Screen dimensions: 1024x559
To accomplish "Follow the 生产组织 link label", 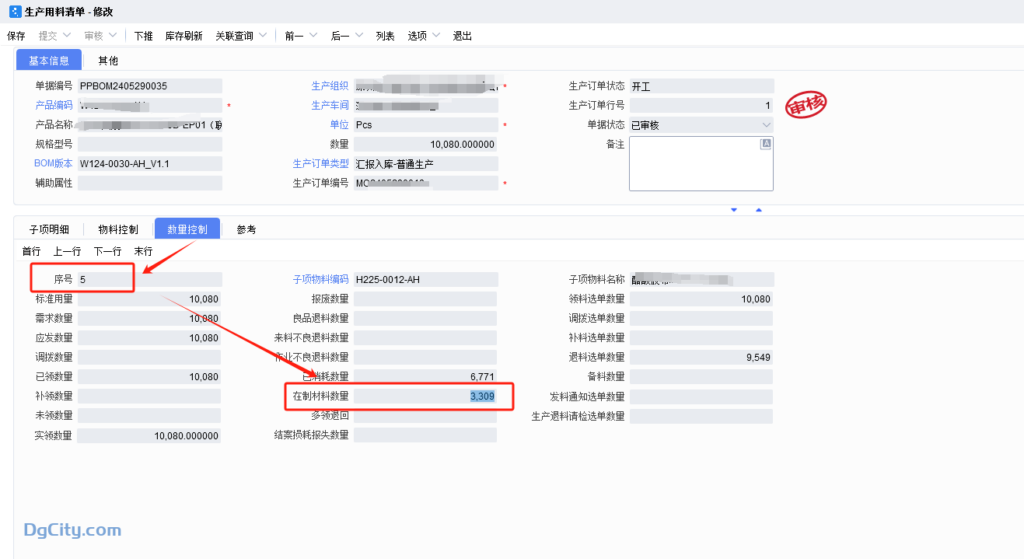I will 330,86.
